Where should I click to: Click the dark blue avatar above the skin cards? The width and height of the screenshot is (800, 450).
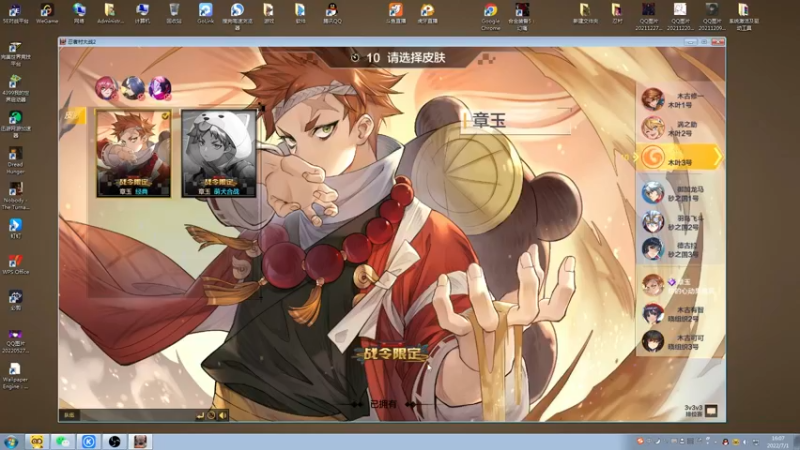[x=133, y=88]
